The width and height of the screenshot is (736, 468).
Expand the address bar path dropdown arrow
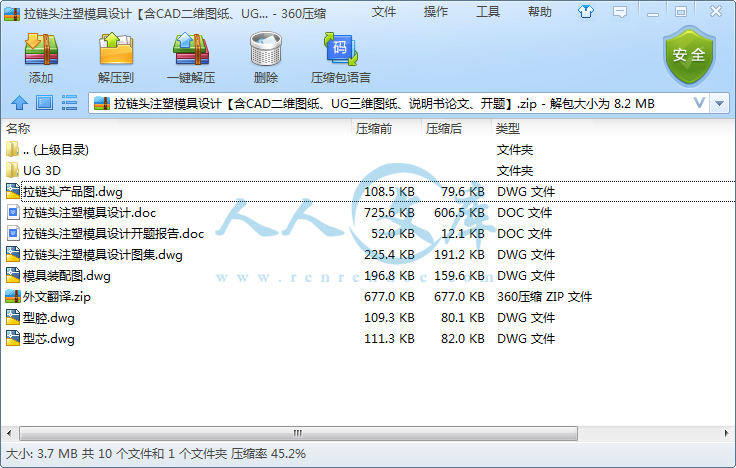tap(720, 103)
